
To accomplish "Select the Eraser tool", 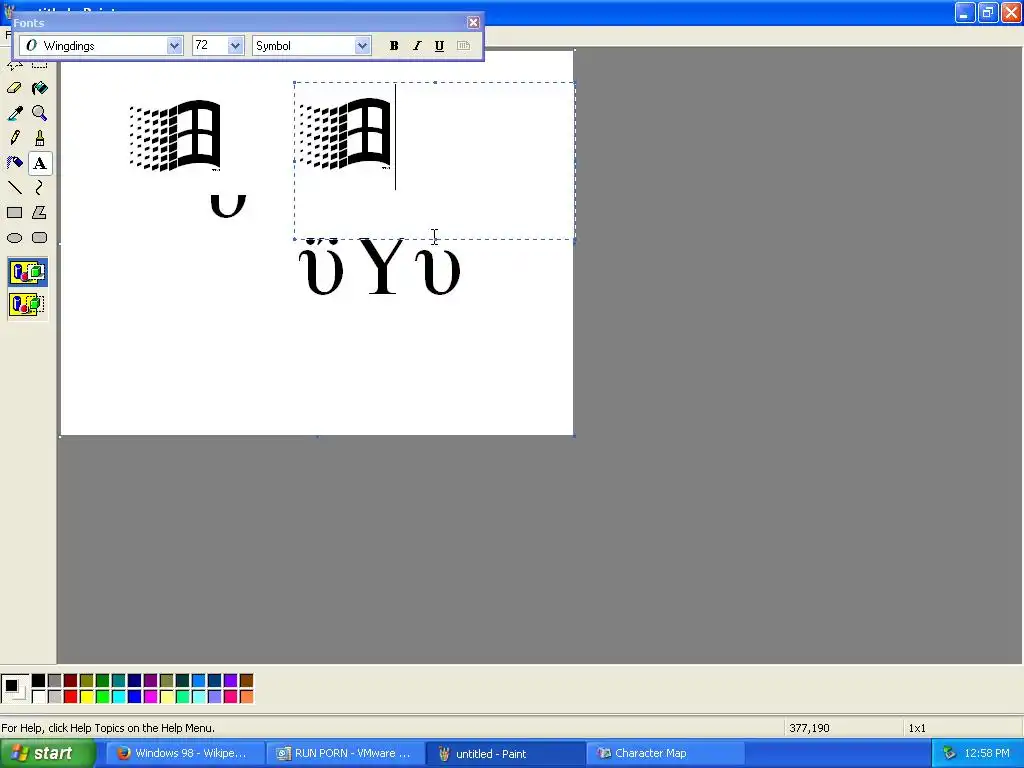I will [x=14, y=88].
